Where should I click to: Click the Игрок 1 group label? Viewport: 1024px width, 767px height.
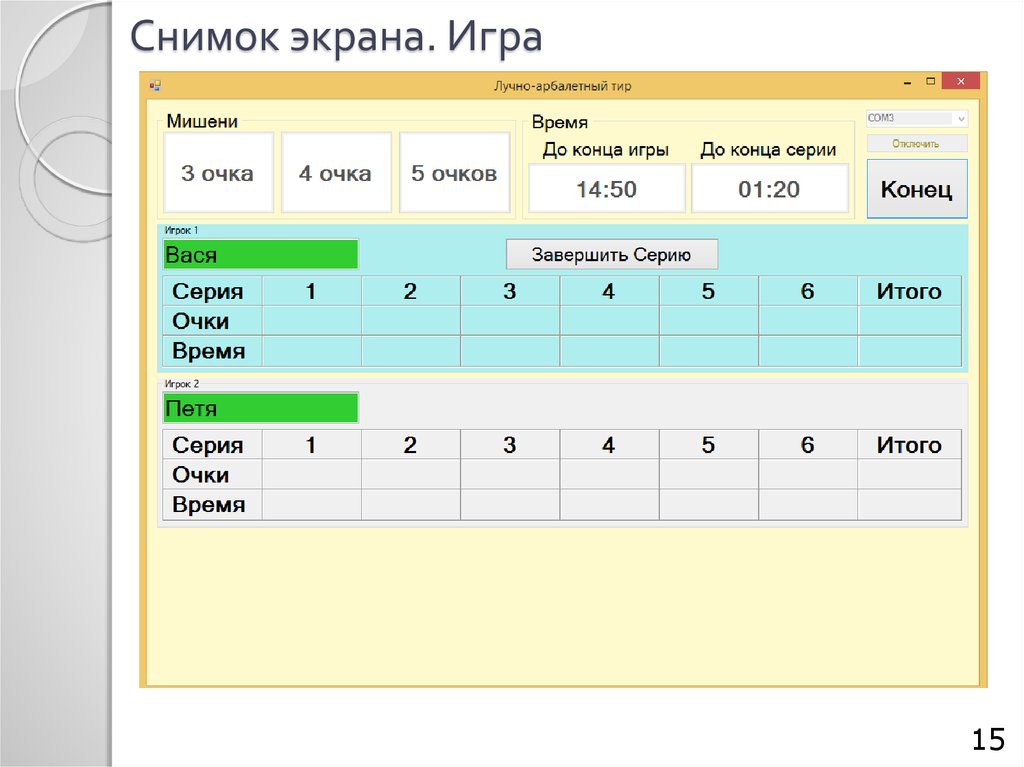tap(180, 228)
